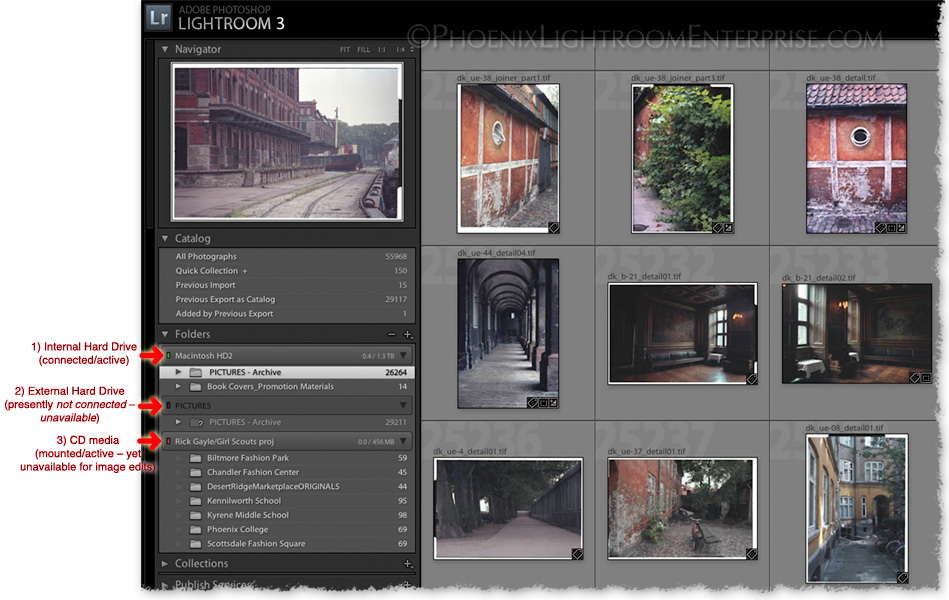The image size is (949, 600).
Task: Collapse the Folders panel header triangle
Action: point(163,334)
